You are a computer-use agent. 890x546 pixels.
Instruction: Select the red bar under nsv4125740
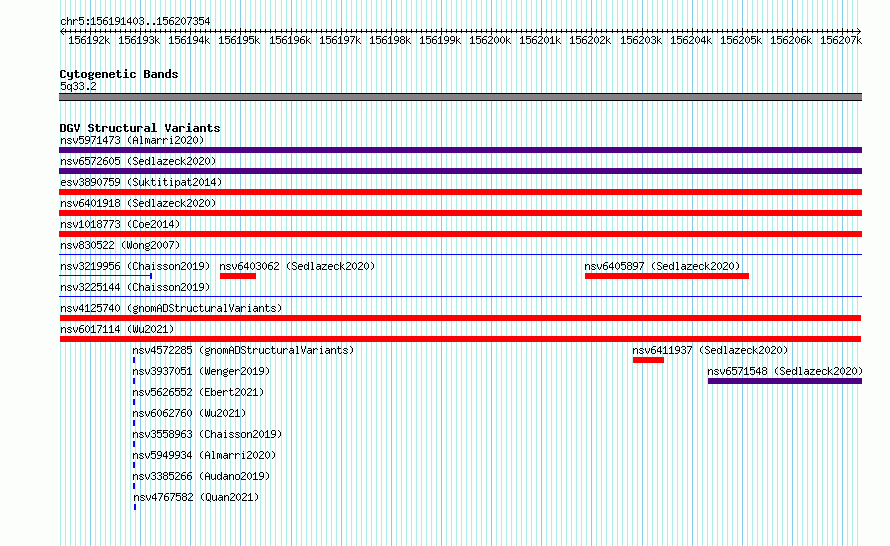(460, 318)
